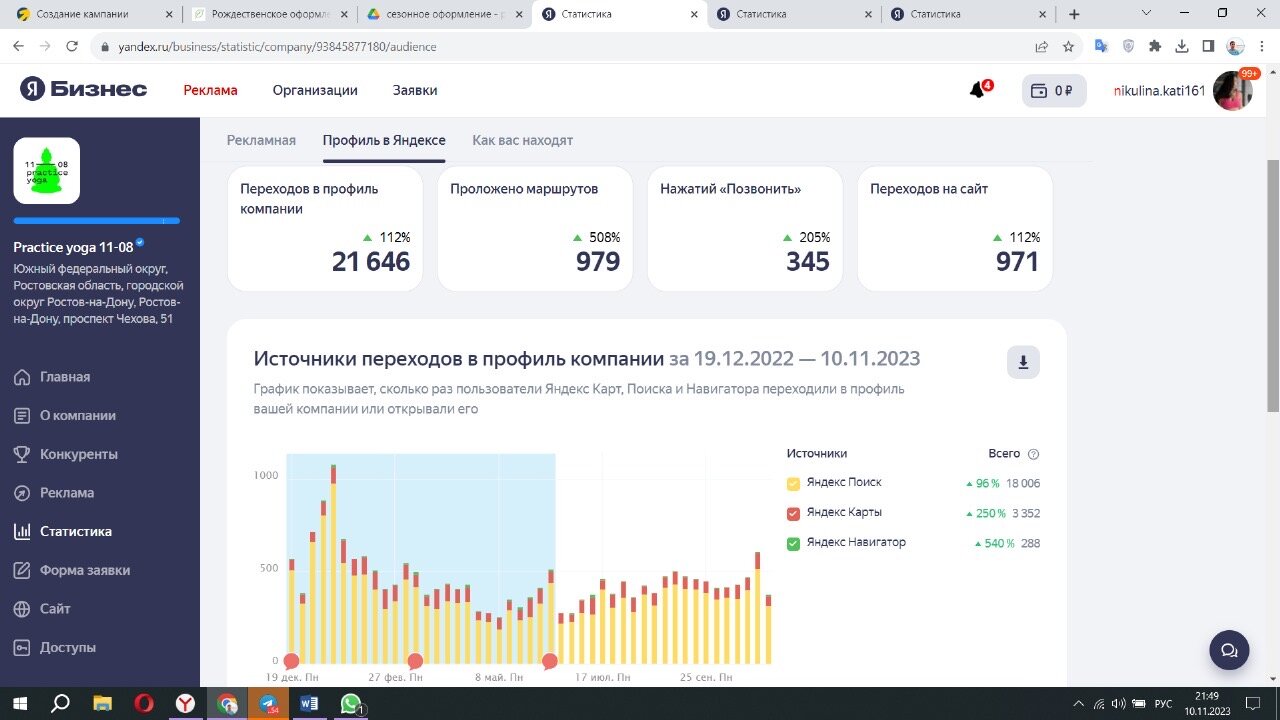Open the Организации top menu
This screenshot has height=720, width=1280.
point(315,90)
